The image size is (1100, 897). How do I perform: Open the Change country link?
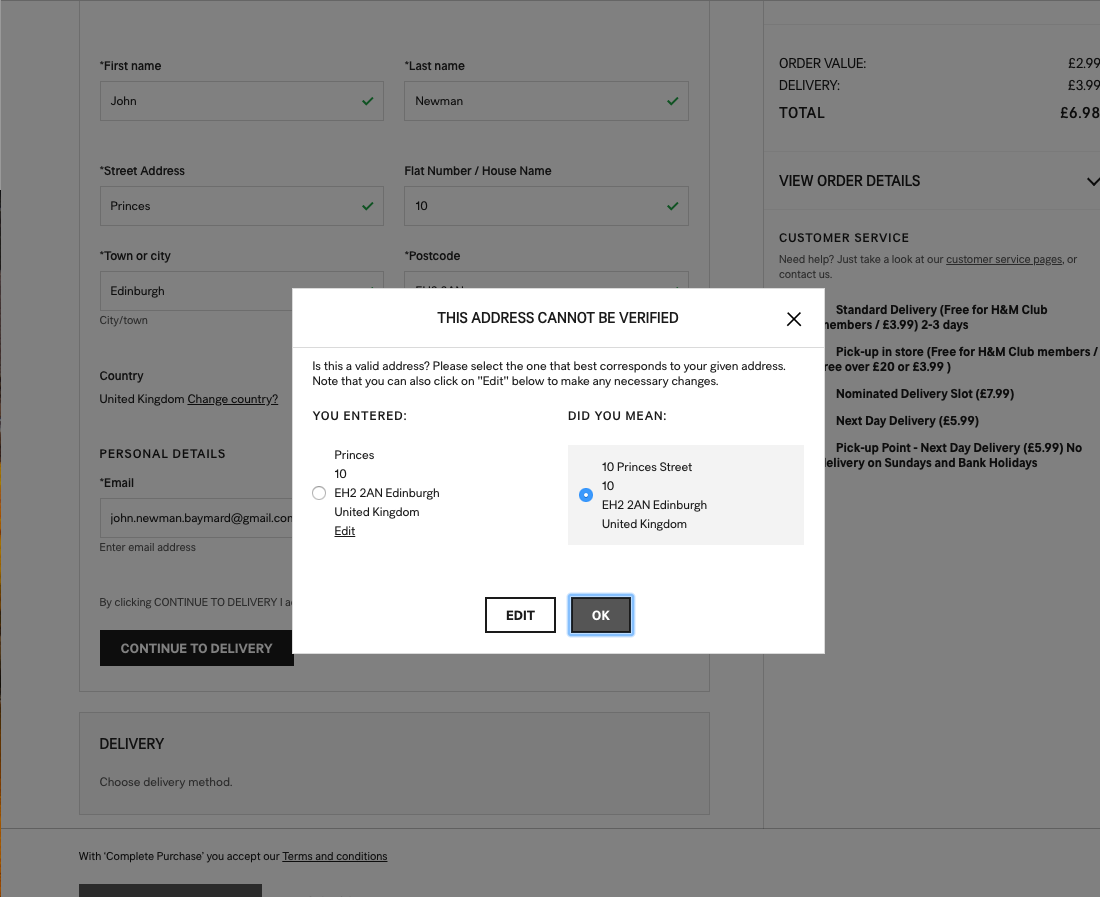tap(233, 399)
